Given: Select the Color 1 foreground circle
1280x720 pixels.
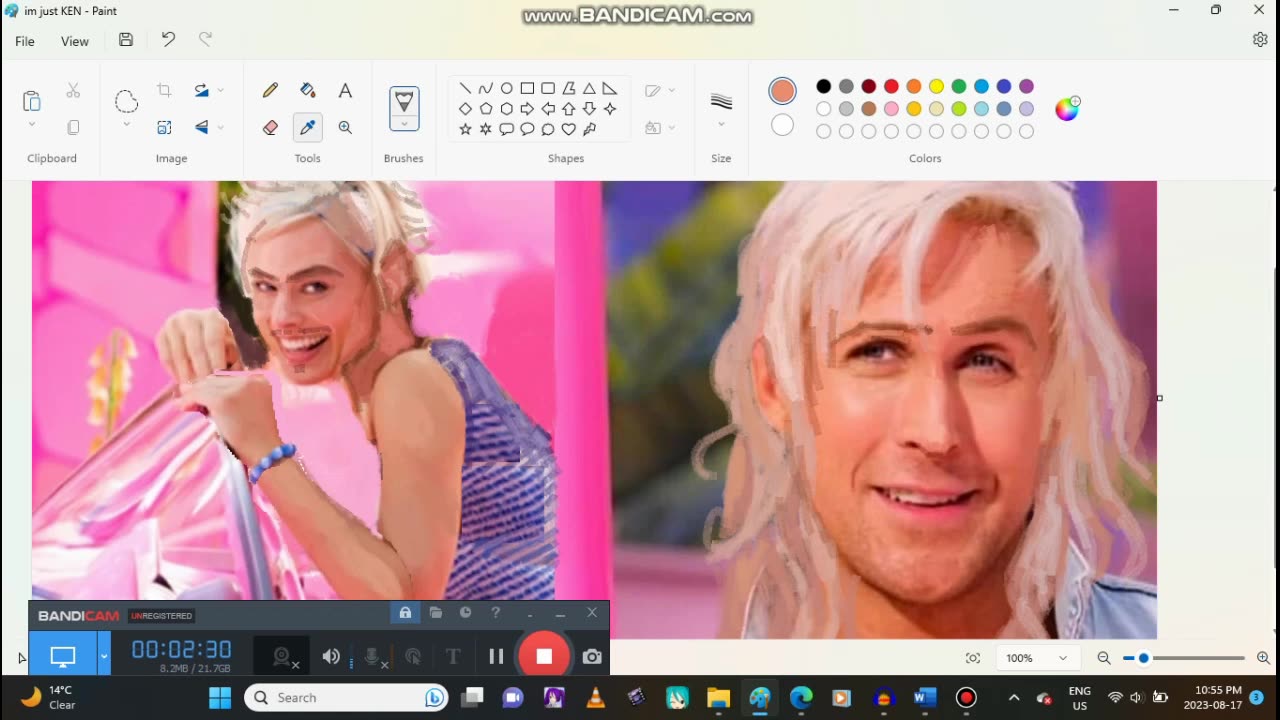Looking at the screenshot, I should pos(782,91).
